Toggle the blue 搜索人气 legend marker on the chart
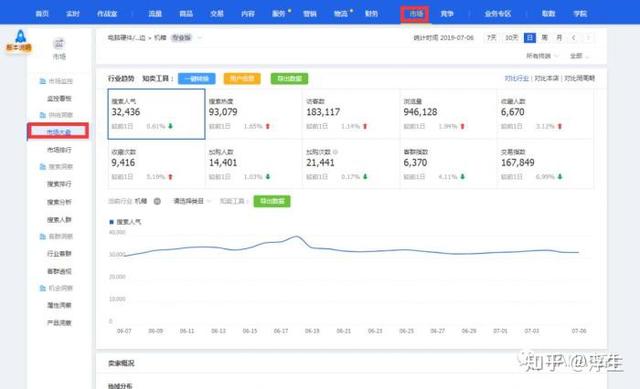This screenshot has height=389, width=640. click(x=111, y=222)
